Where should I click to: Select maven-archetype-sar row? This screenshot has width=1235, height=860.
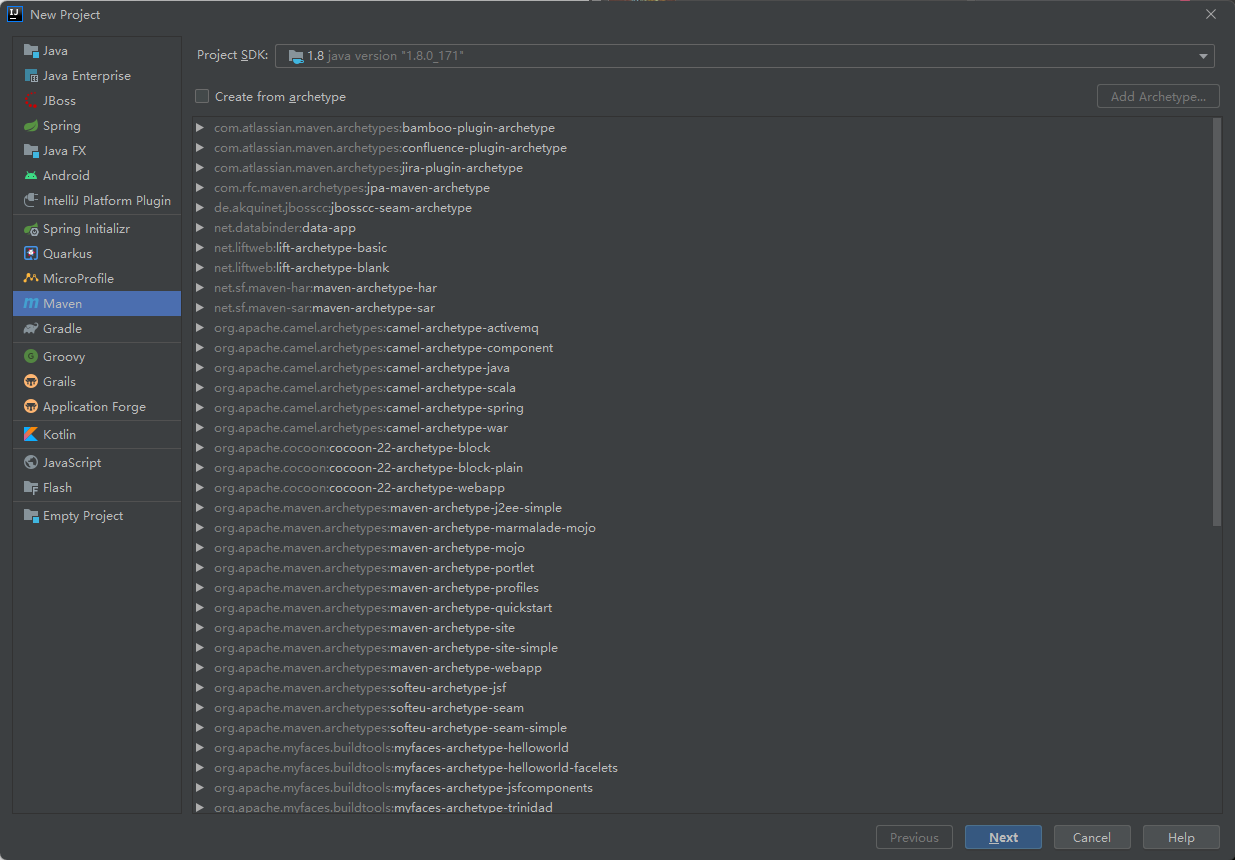pyautogui.click(x=702, y=308)
